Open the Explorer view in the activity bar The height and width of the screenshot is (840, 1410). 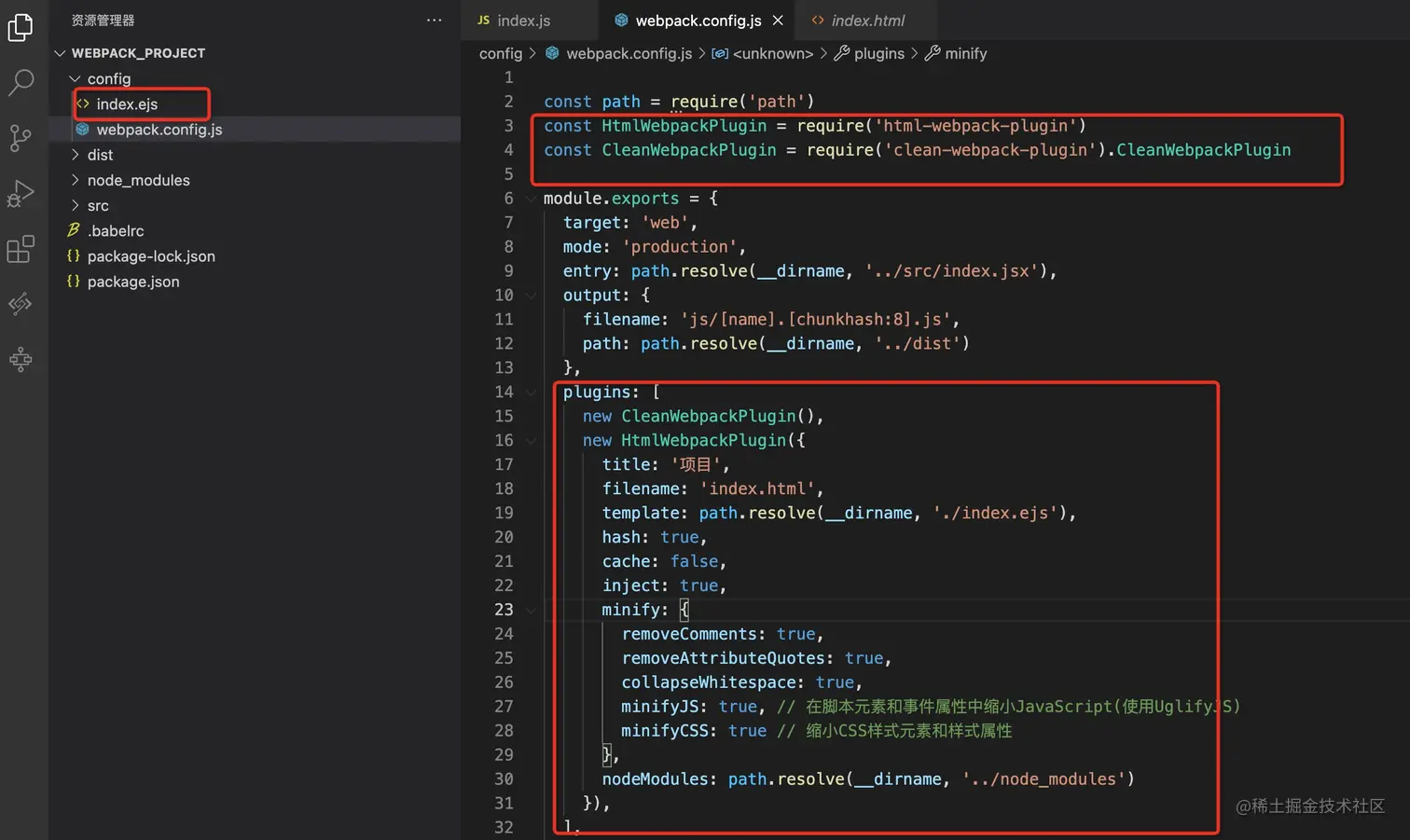[x=21, y=27]
